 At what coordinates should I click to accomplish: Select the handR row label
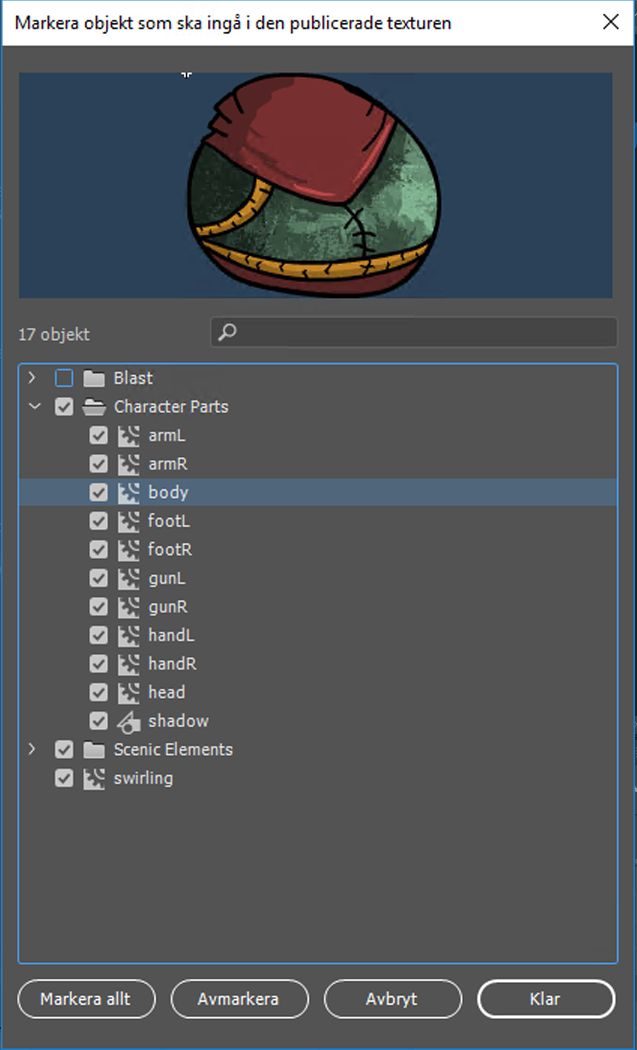pyautogui.click(x=172, y=664)
